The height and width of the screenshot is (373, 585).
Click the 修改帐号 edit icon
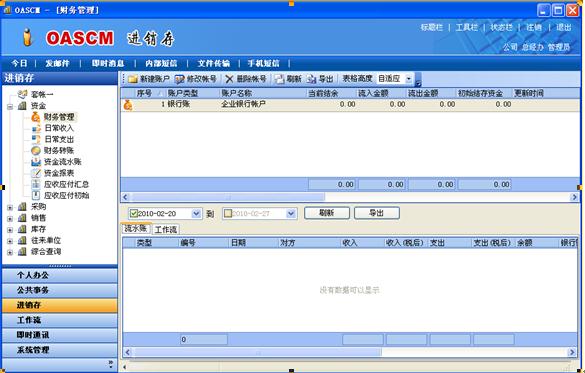click(x=180, y=79)
